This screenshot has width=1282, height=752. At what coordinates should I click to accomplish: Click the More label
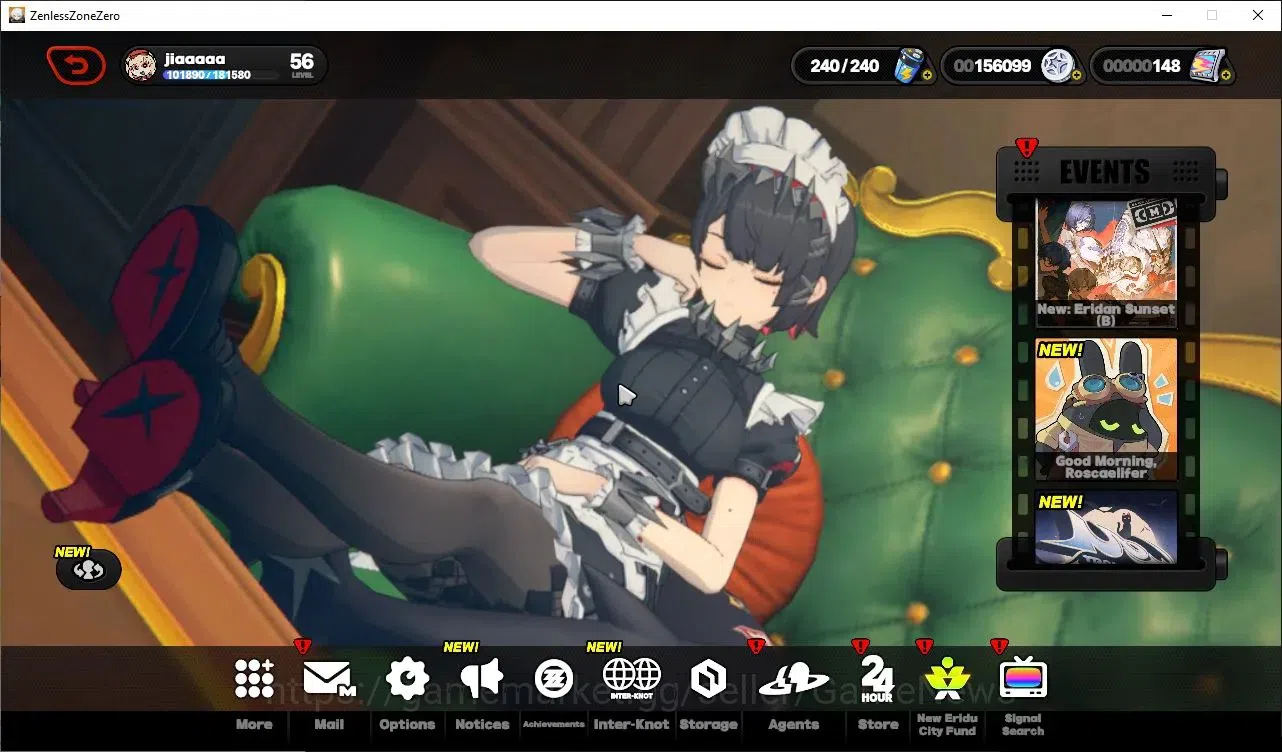(x=254, y=725)
